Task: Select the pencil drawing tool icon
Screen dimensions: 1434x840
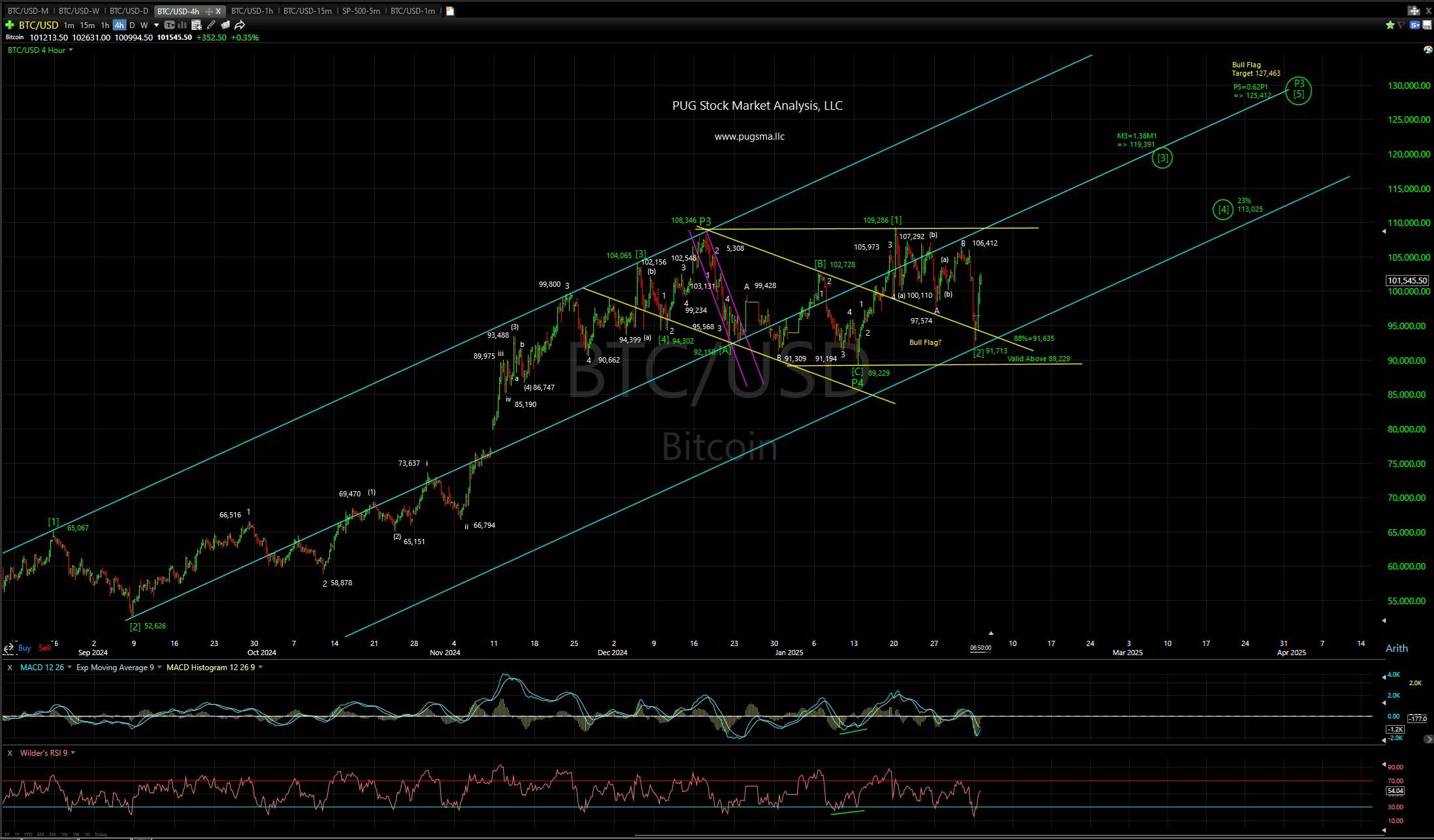Action: coord(210,25)
